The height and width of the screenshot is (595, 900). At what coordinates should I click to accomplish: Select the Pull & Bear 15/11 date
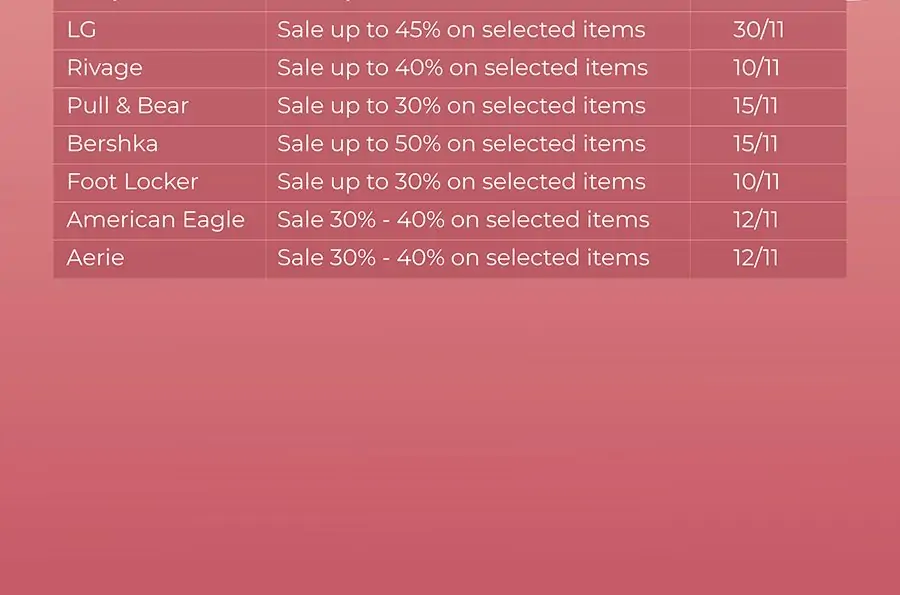coord(755,106)
